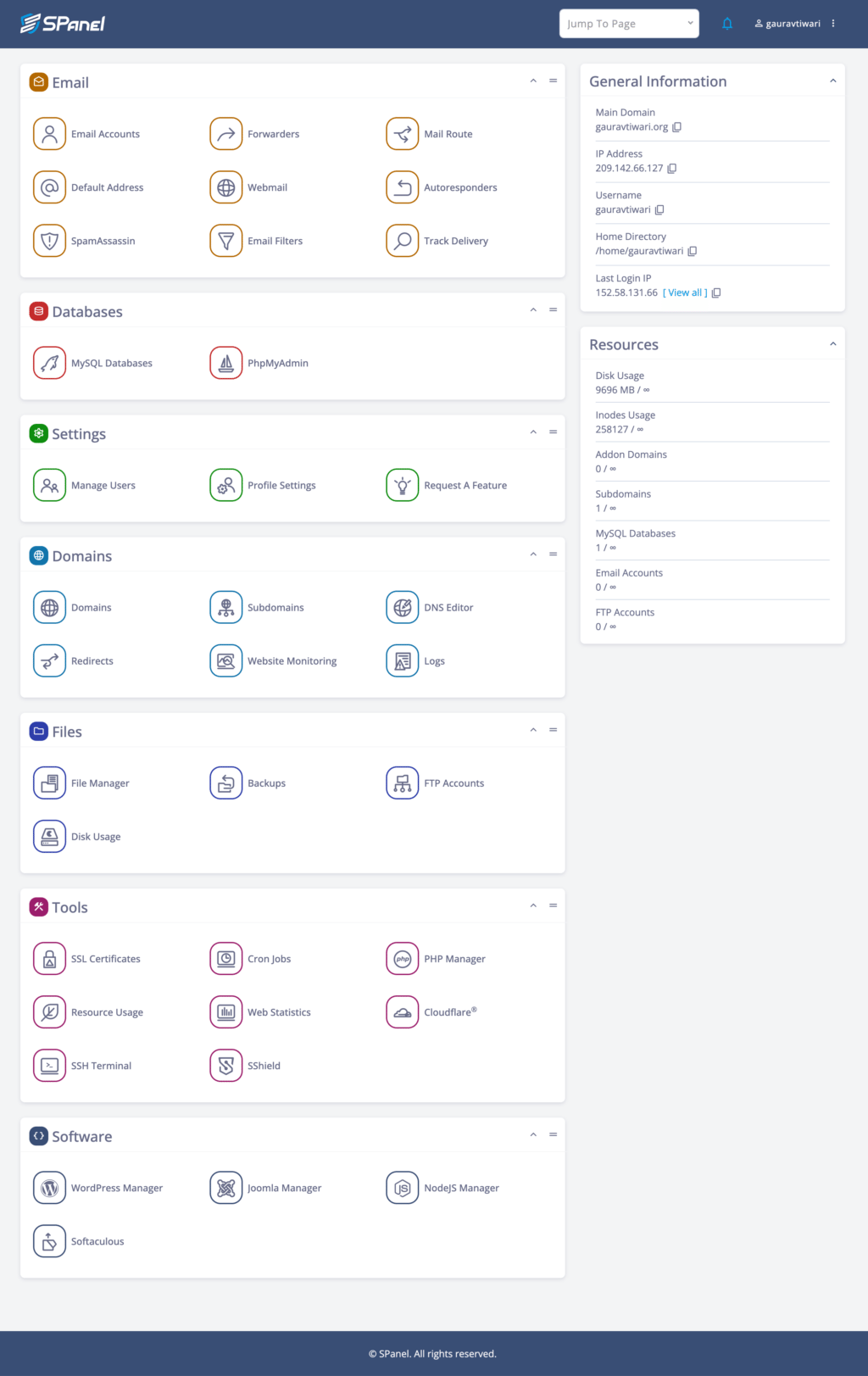Click the Databases section drag handle

(553, 310)
